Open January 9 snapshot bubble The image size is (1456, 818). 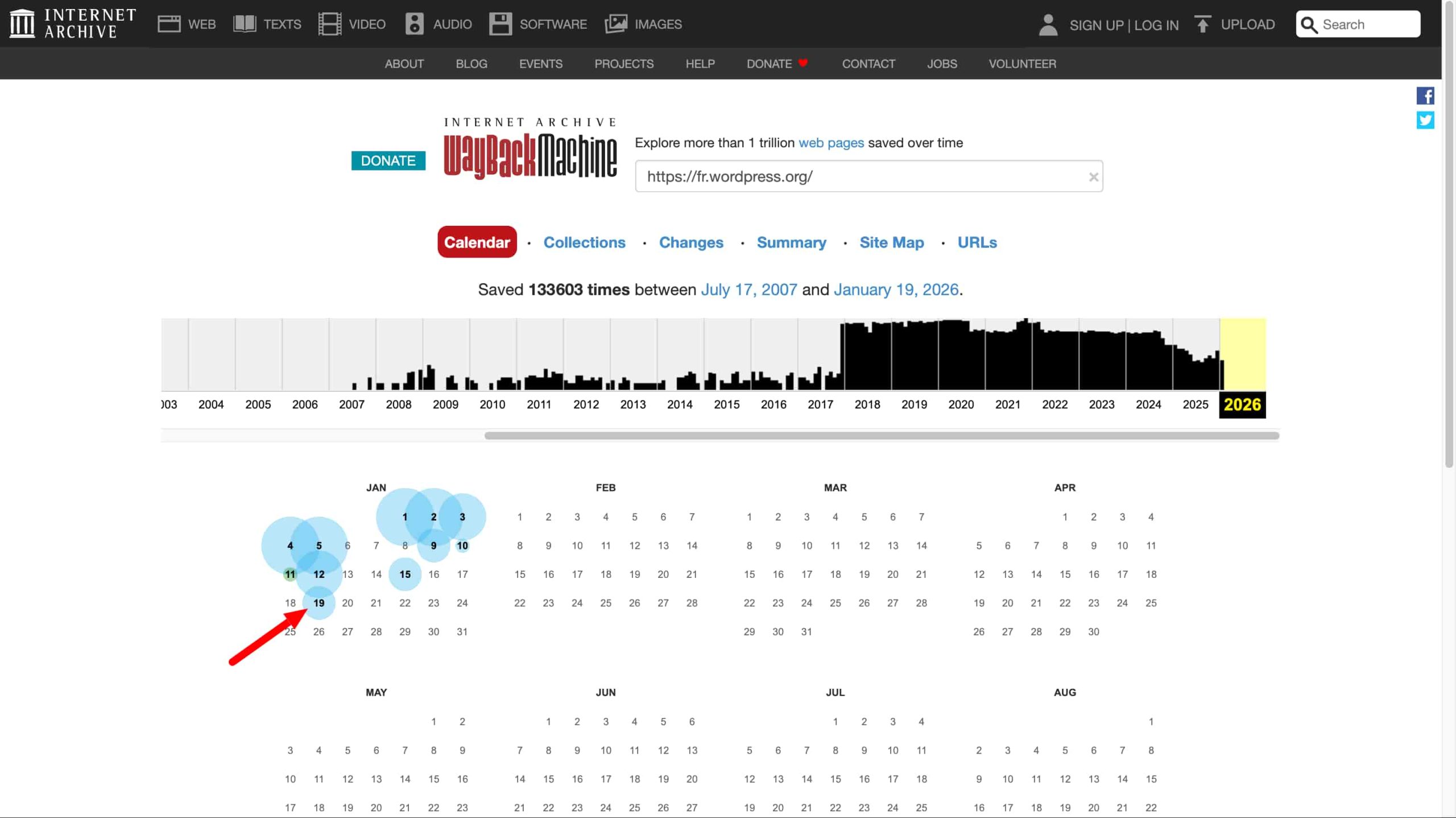(433, 546)
